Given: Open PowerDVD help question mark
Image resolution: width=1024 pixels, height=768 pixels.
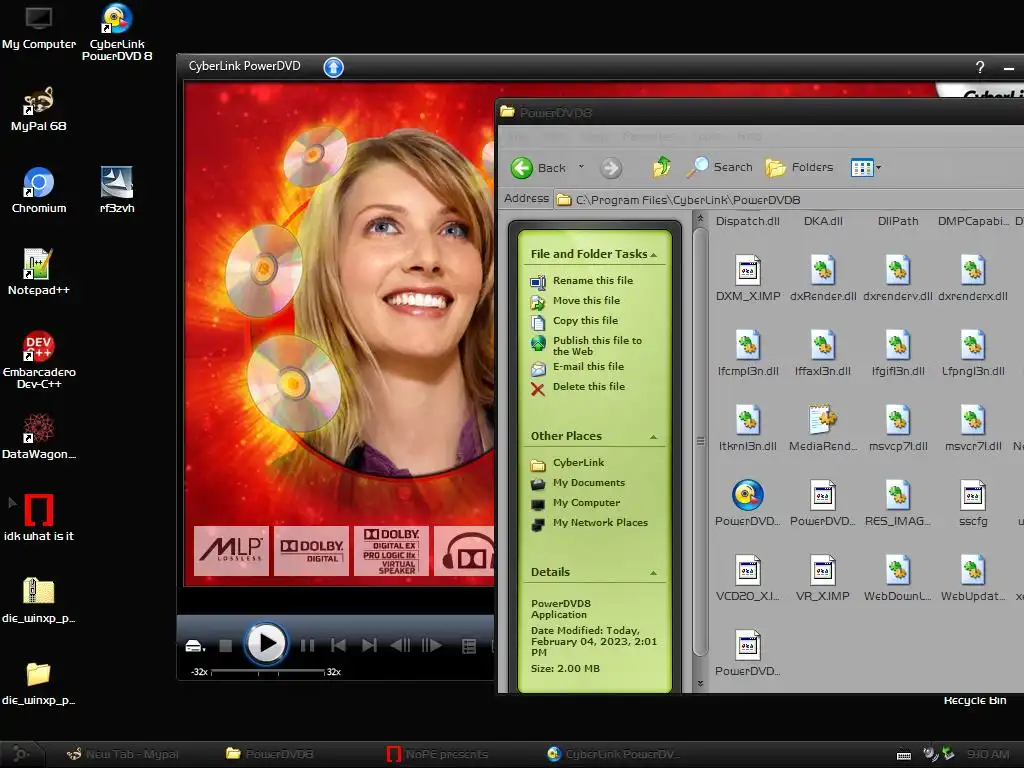Looking at the screenshot, I should point(980,67).
